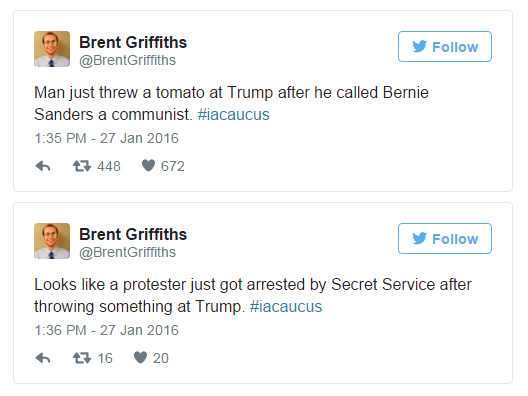Image resolution: width=528 pixels, height=396 pixels.
Task: Reply to the tomato tweet
Action: click(43, 166)
